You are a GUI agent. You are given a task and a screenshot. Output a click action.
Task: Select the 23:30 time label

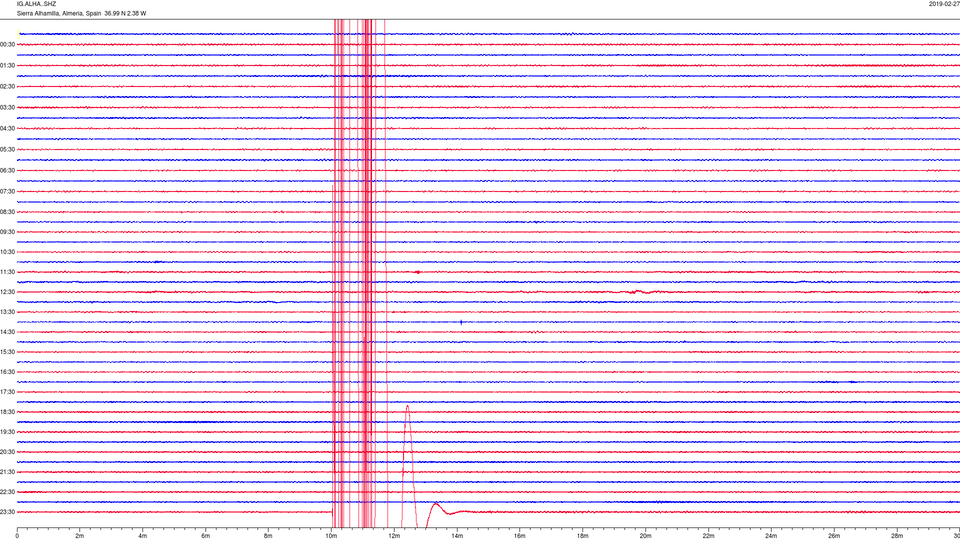pyautogui.click(x=7, y=512)
